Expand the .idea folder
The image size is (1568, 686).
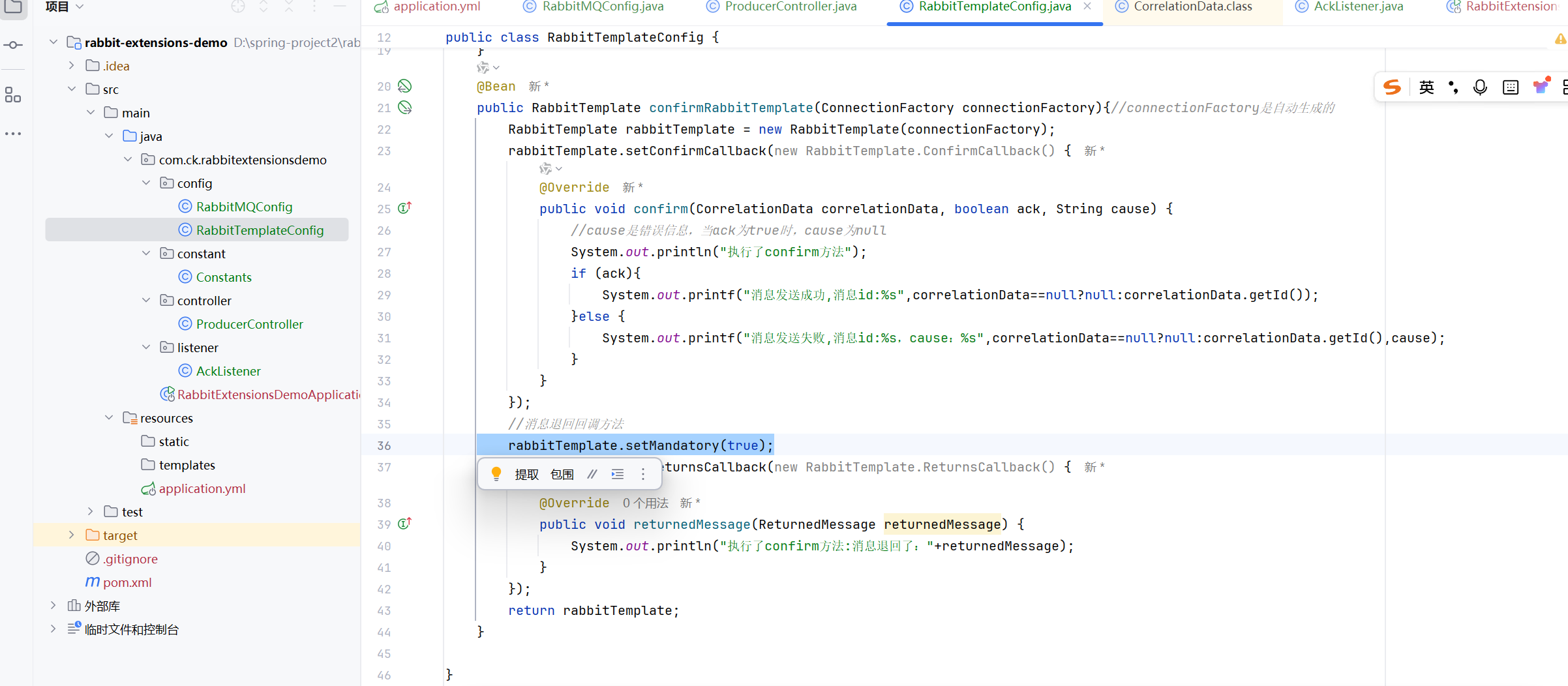point(72,65)
